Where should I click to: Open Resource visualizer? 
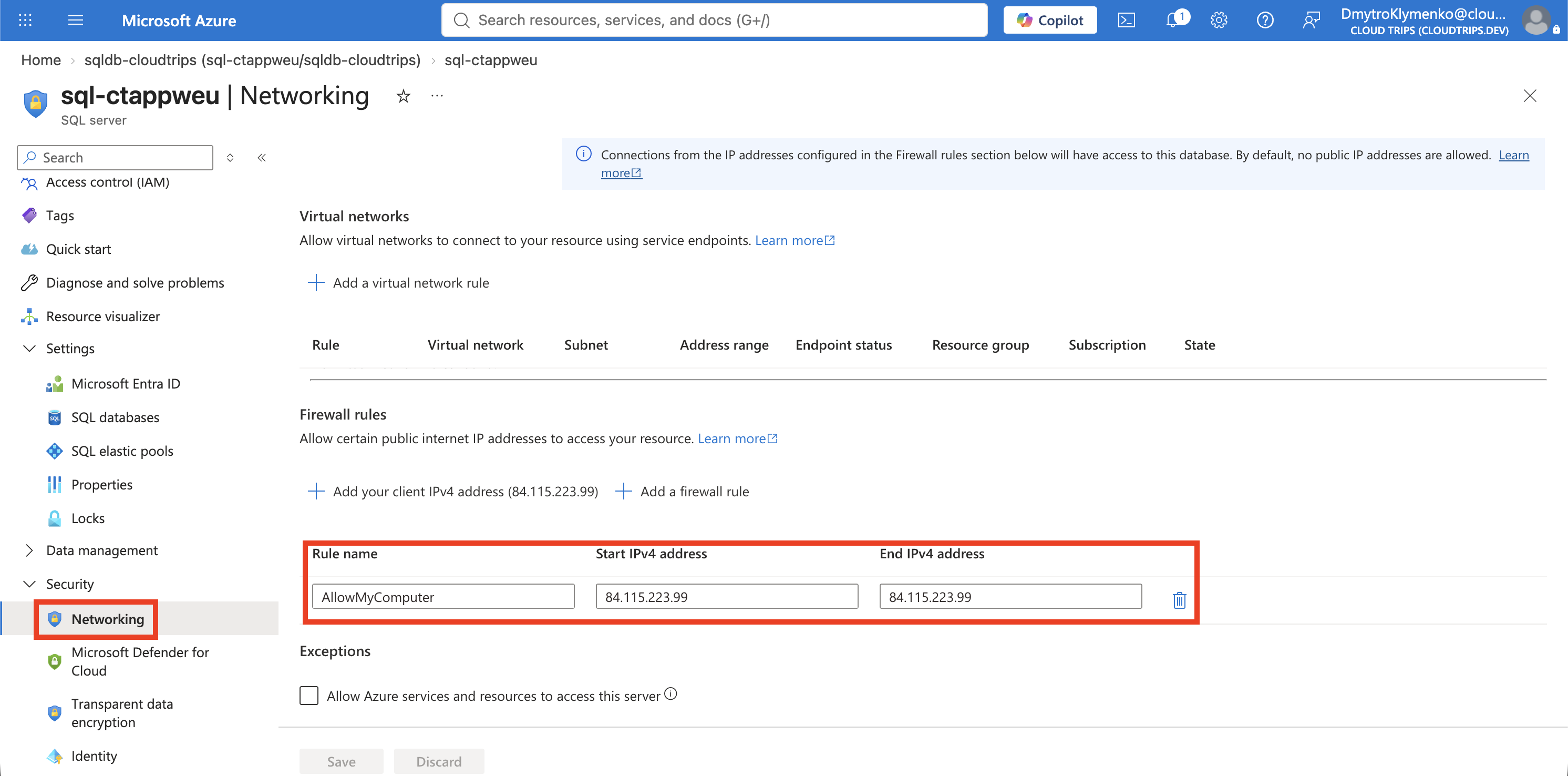pyautogui.click(x=102, y=315)
